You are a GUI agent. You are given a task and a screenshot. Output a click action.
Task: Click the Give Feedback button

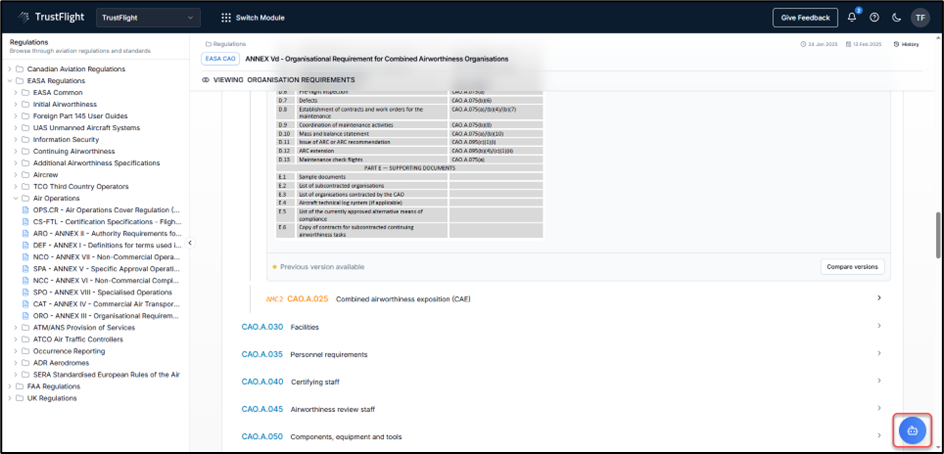(x=805, y=17)
